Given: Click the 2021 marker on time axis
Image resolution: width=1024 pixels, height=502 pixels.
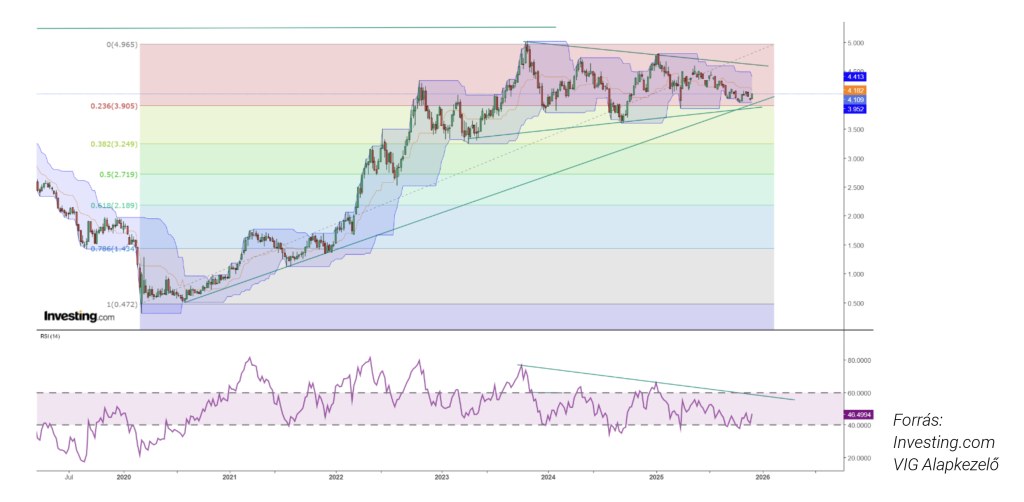Looking at the screenshot, I should [x=229, y=479].
